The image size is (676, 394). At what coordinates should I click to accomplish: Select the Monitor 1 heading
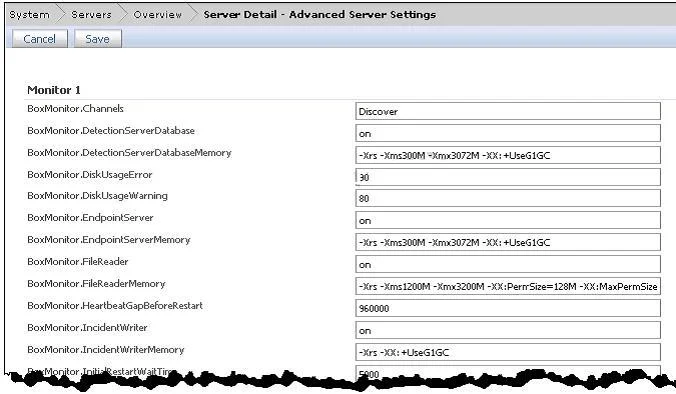coord(54,90)
